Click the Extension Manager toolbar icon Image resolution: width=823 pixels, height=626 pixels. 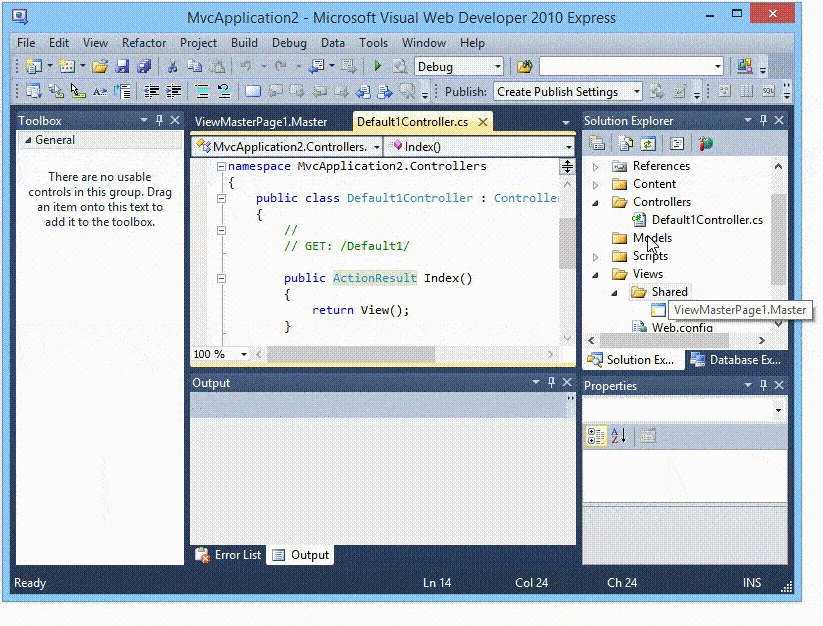745,67
